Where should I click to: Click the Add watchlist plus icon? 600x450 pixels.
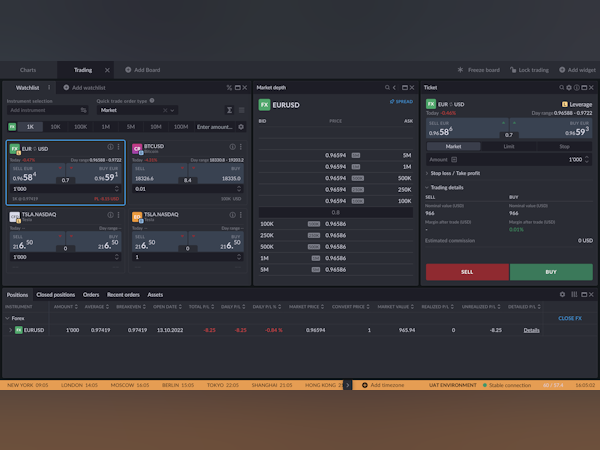pos(66,87)
